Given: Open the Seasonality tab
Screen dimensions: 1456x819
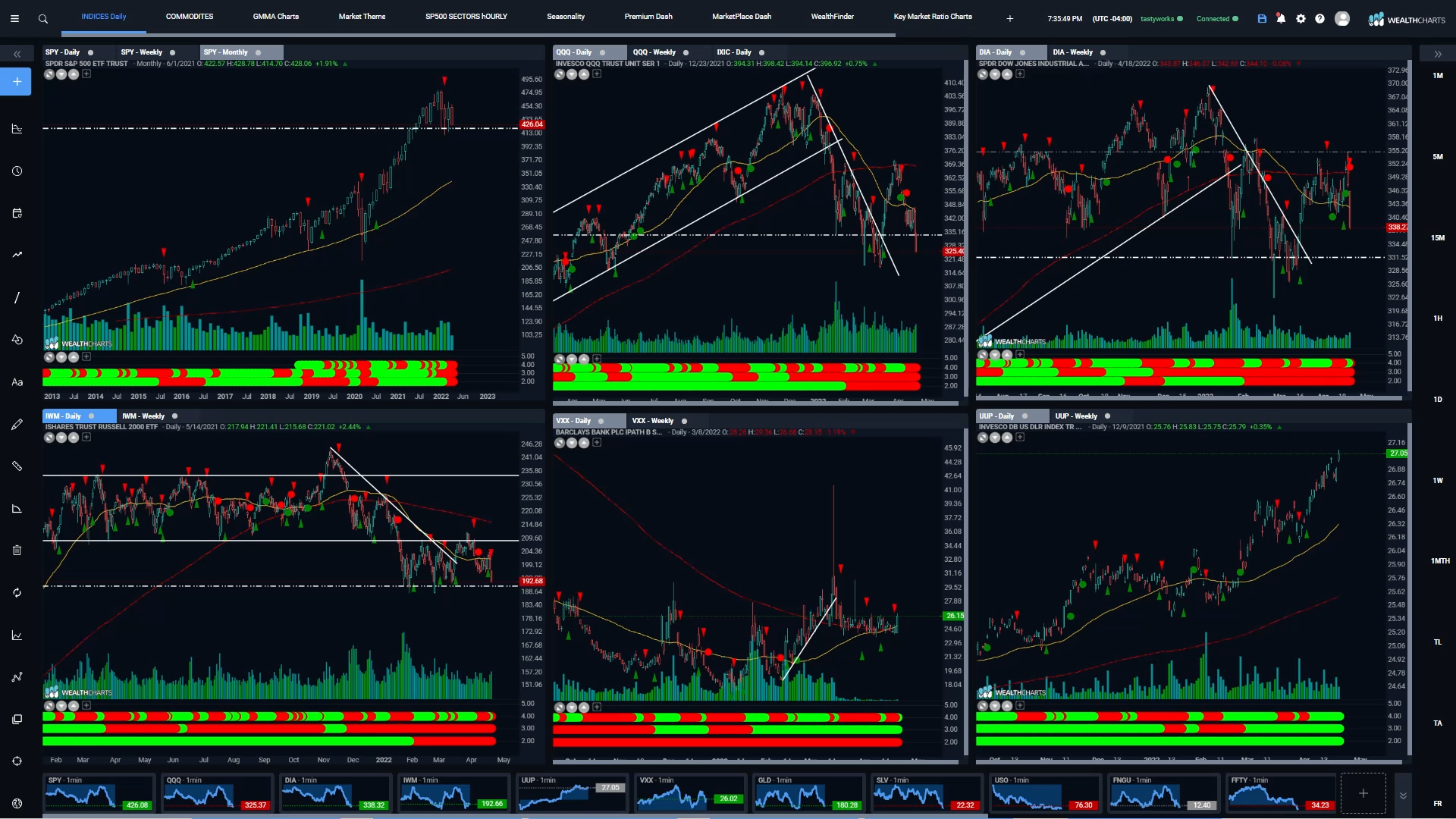Looking at the screenshot, I should click(566, 16).
